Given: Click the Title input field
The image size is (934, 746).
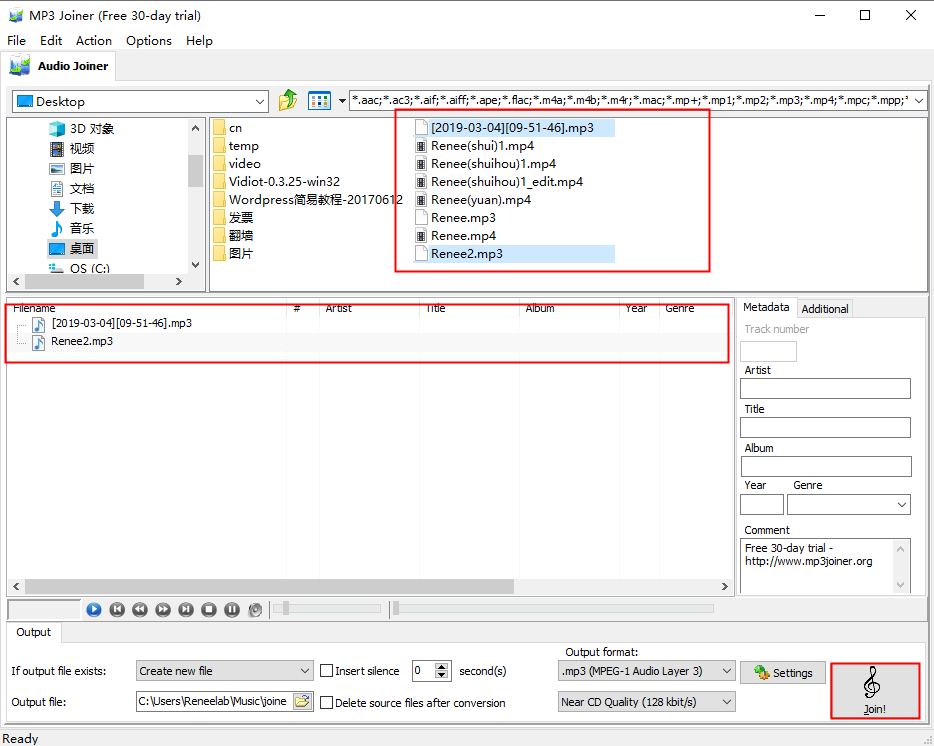Looking at the screenshot, I should (x=825, y=427).
